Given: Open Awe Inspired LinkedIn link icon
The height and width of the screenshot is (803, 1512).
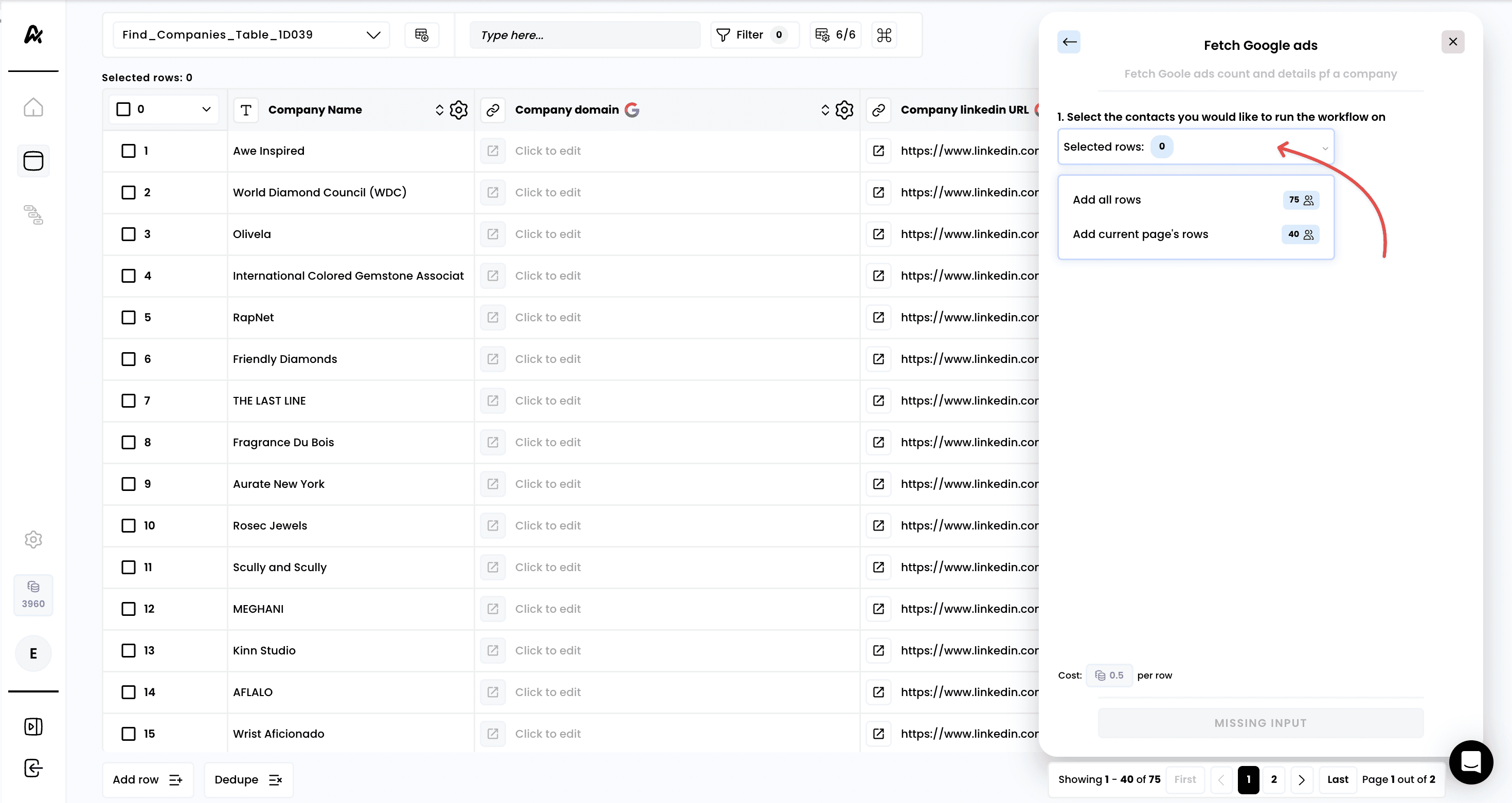Looking at the screenshot, I should (878, 151).
